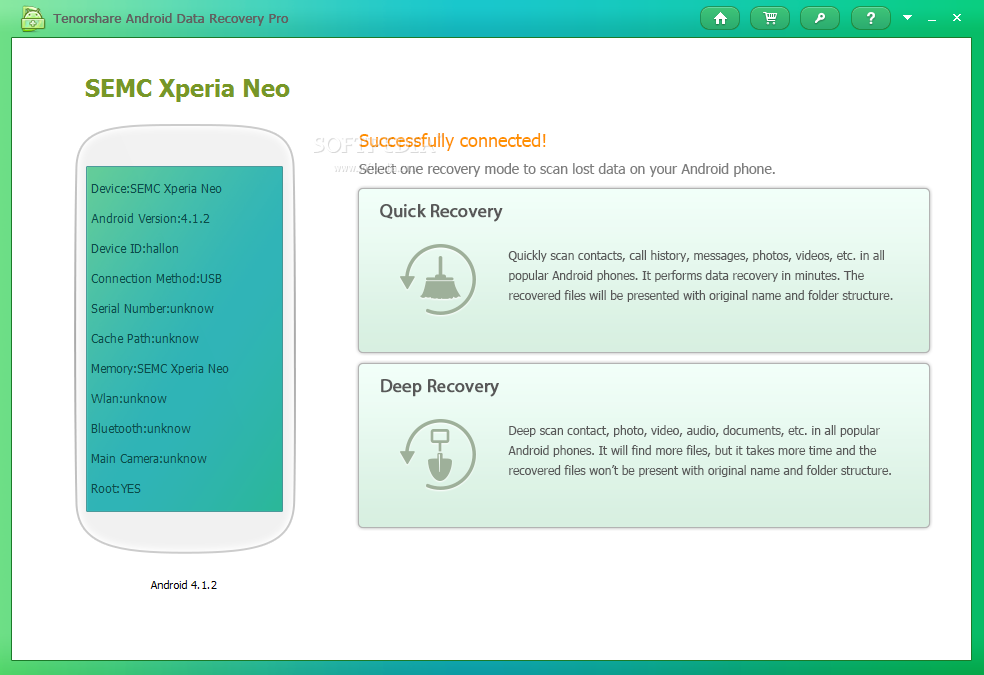Minimize the Tenorshare window
Screen dimensions: 984x675
tap(932, 19)
